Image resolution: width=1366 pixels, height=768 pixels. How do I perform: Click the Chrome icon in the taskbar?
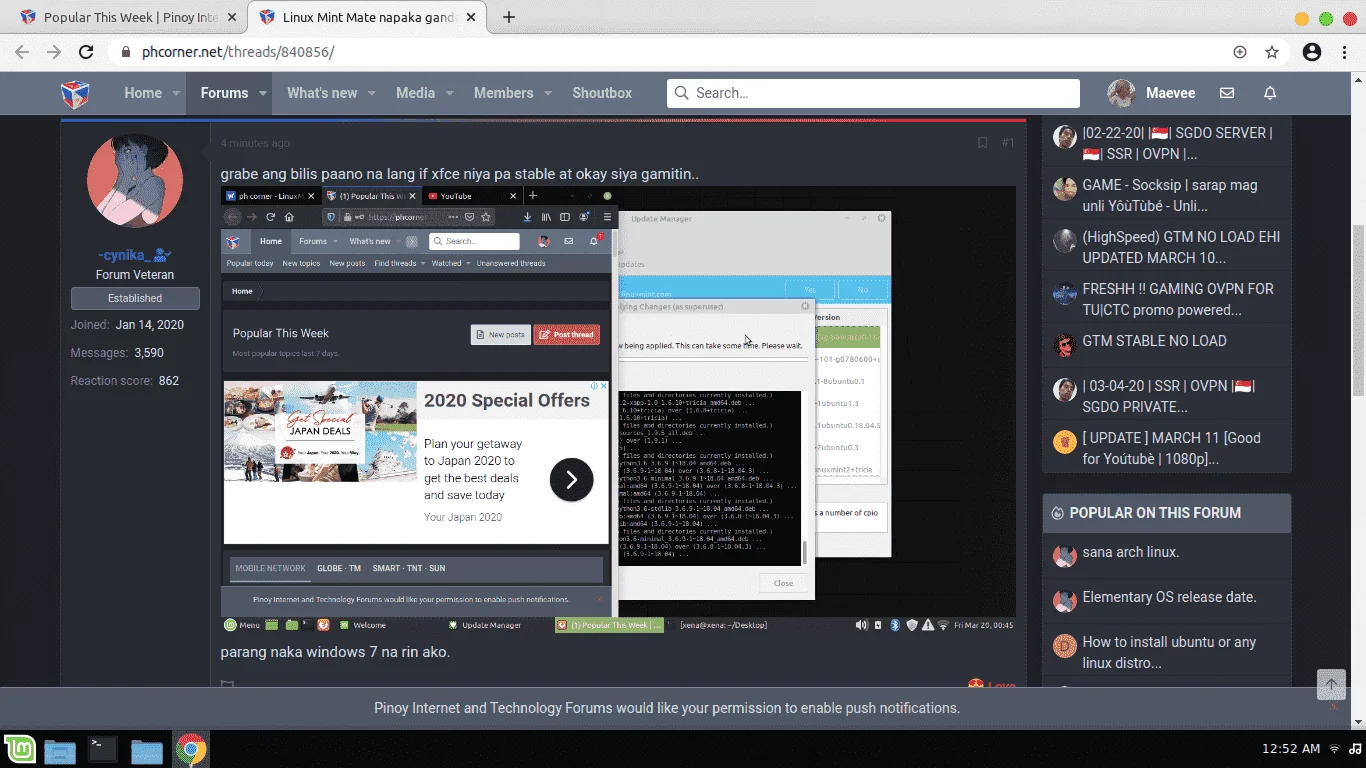(x=191, y=749)
